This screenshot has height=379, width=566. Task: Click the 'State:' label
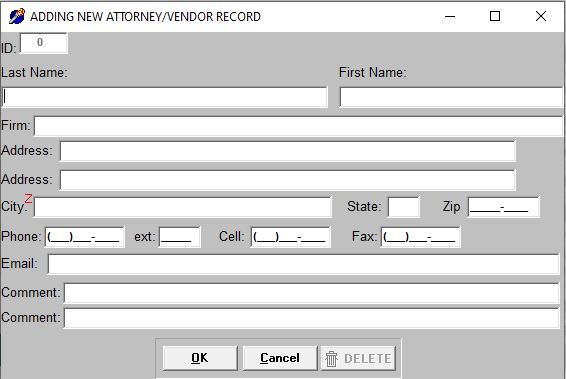[x=364, y=206]
